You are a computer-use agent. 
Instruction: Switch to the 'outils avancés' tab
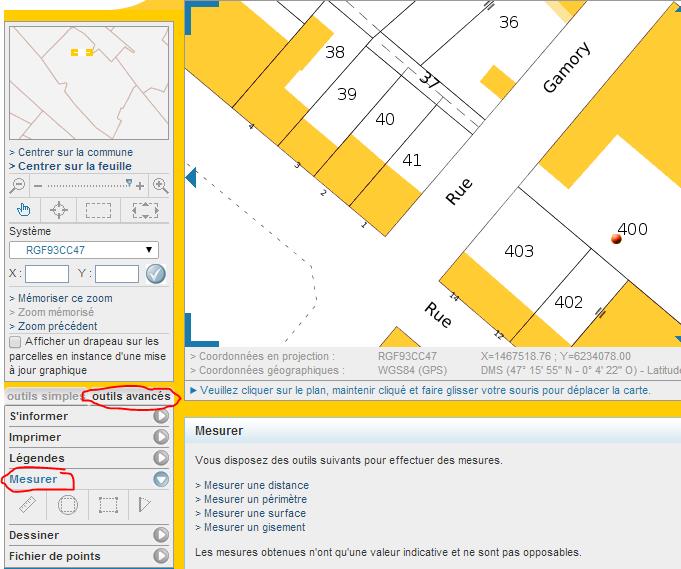coord(131,397)
